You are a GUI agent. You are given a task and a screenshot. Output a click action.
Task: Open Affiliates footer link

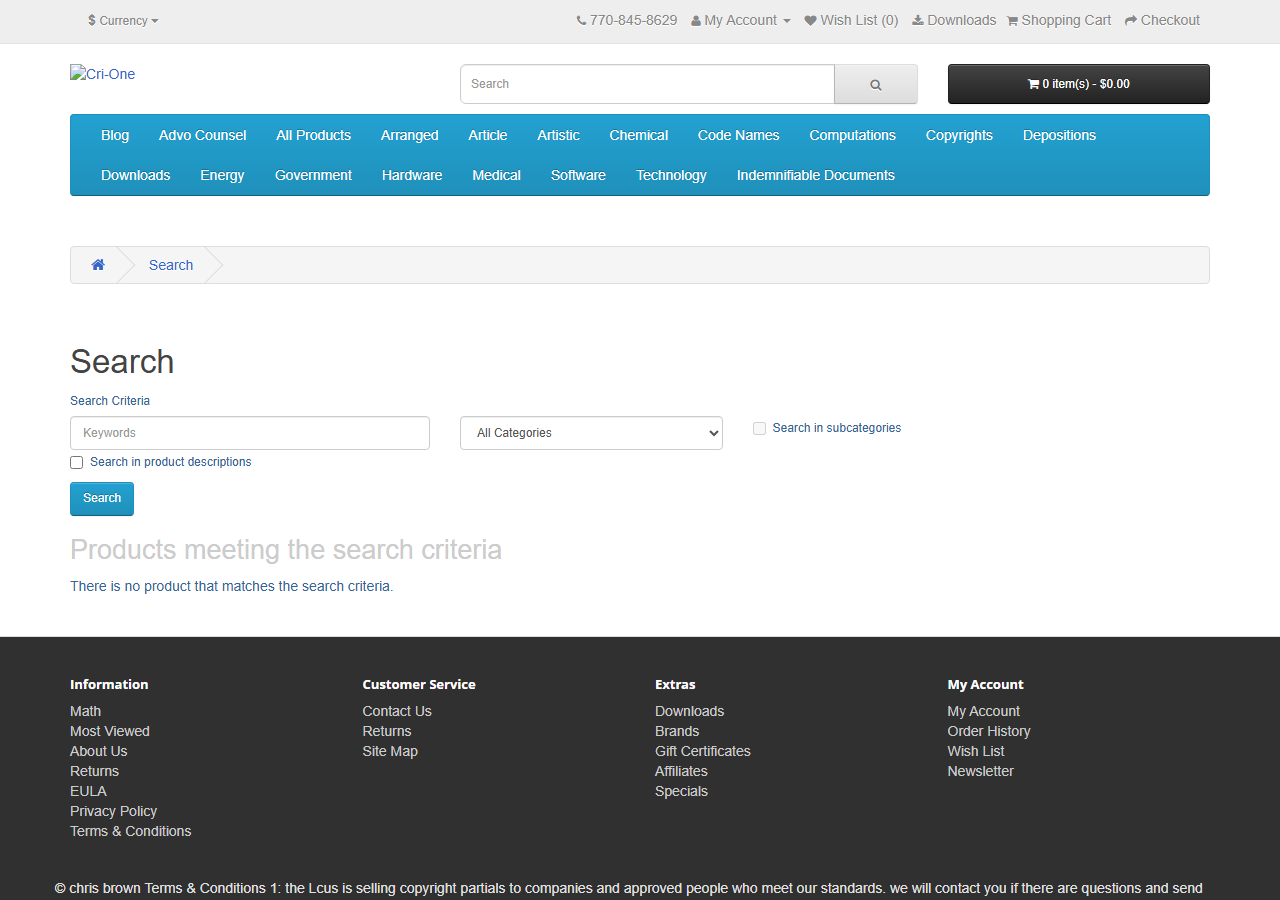pos(681,771)
